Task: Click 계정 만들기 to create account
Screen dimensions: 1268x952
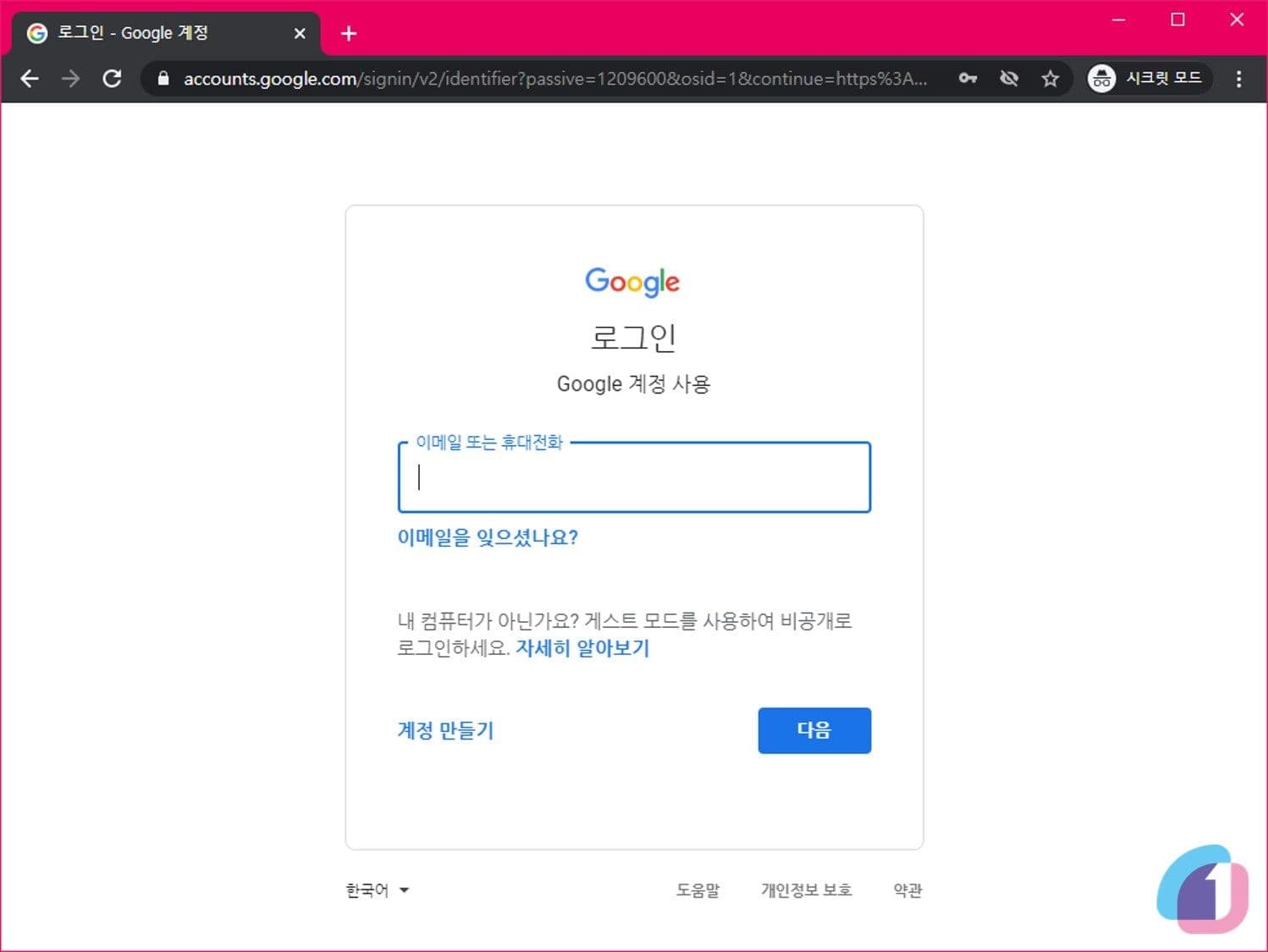Action: (445, 730)
